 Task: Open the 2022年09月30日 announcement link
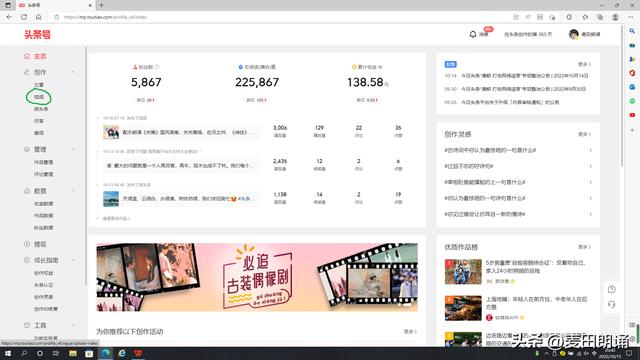pos(524,89)
